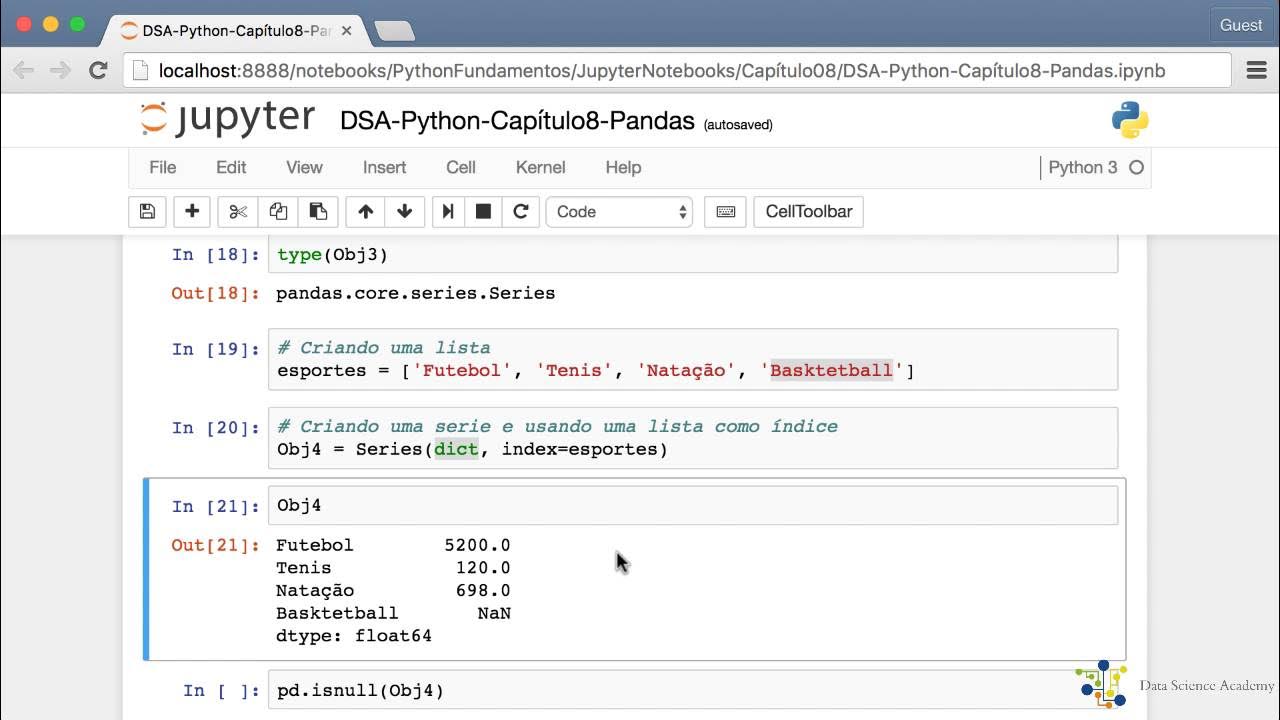Move the selected cell up
This screenshot has height=720, width=1280.
365,212
